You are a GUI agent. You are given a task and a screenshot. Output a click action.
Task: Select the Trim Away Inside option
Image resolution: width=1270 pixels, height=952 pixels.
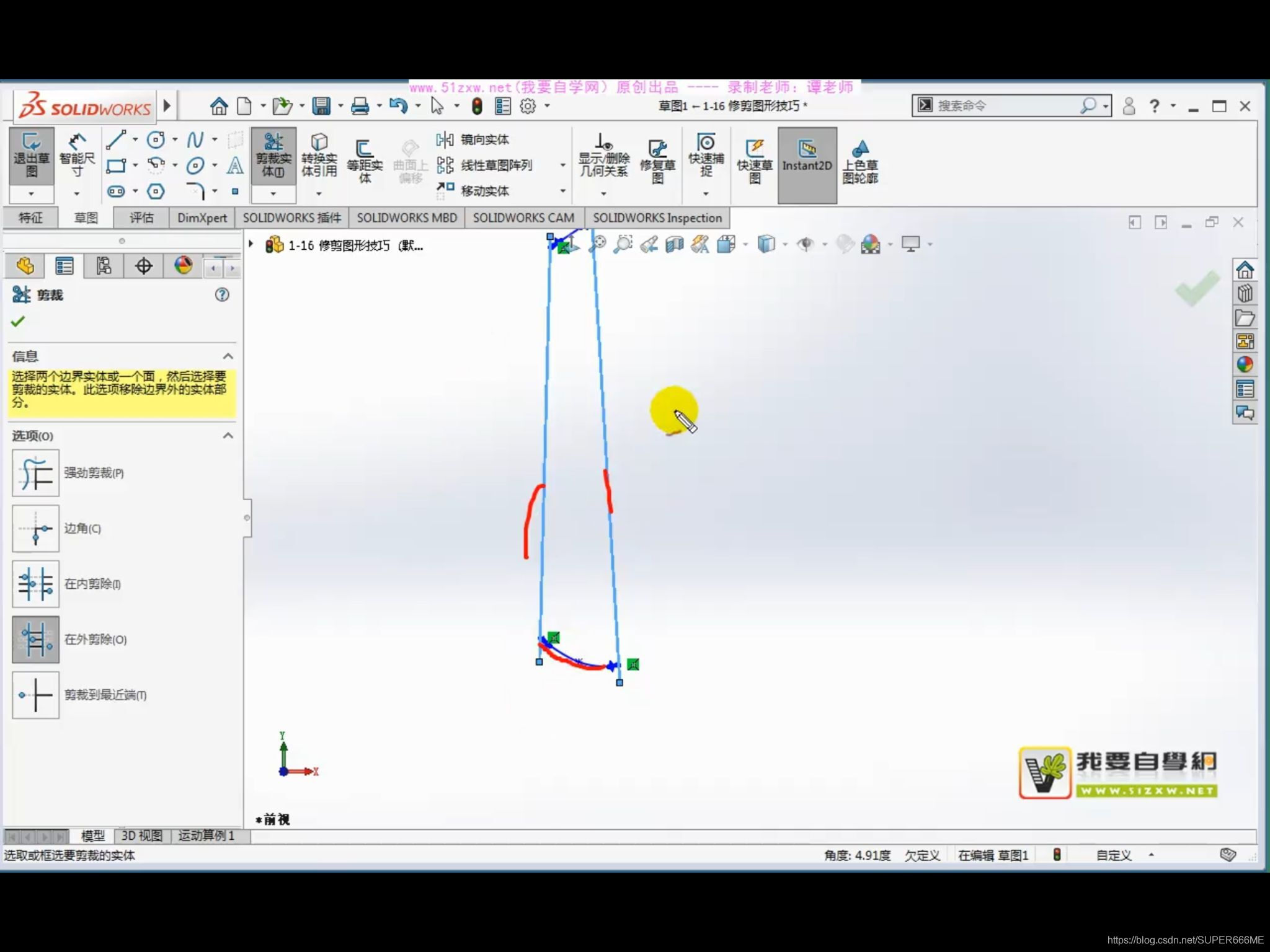click(x=36, y=584)
